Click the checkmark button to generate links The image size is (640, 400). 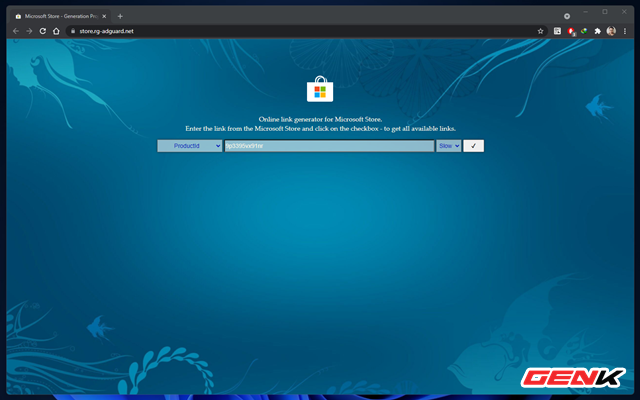(473, 146)
